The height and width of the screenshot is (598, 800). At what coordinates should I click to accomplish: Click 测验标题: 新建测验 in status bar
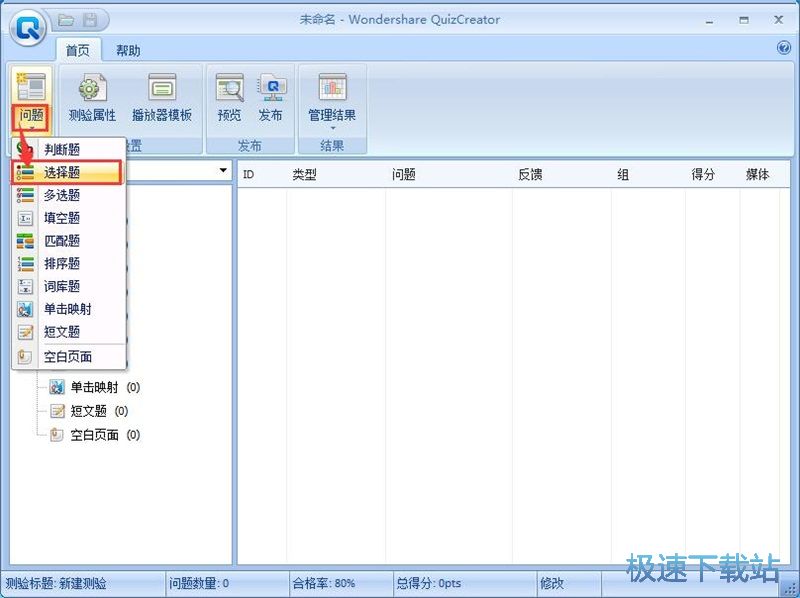(x=56, y=583)
